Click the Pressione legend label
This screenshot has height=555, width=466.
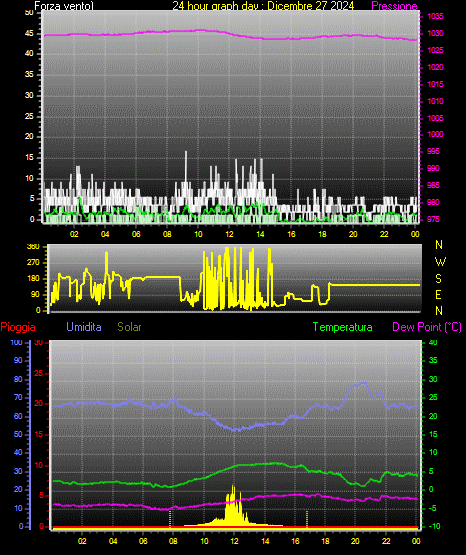click(394, 6)
